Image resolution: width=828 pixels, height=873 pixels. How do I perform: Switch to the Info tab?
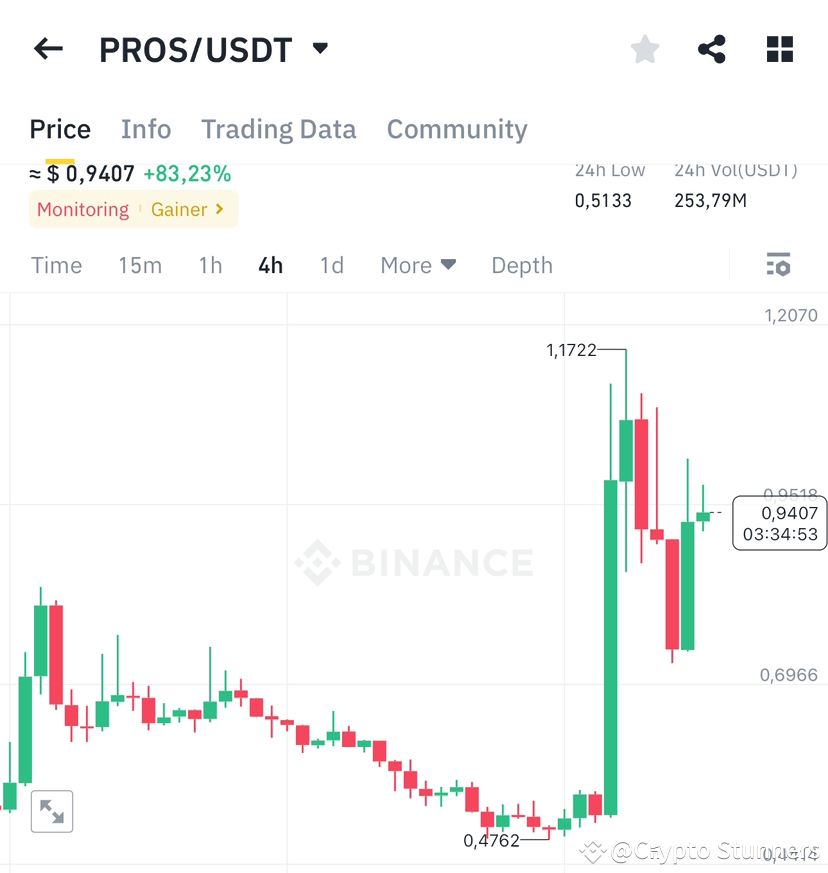tap(146, 129)
